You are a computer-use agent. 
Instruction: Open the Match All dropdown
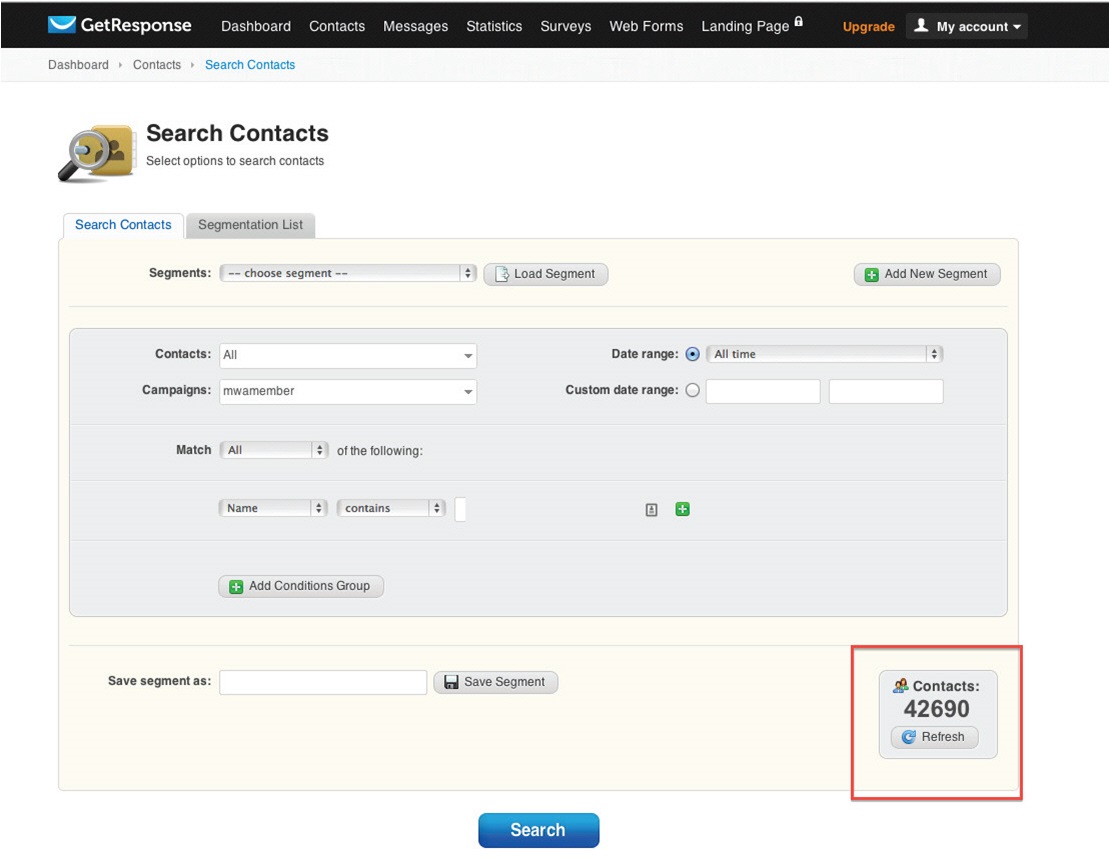pos(274,450)
